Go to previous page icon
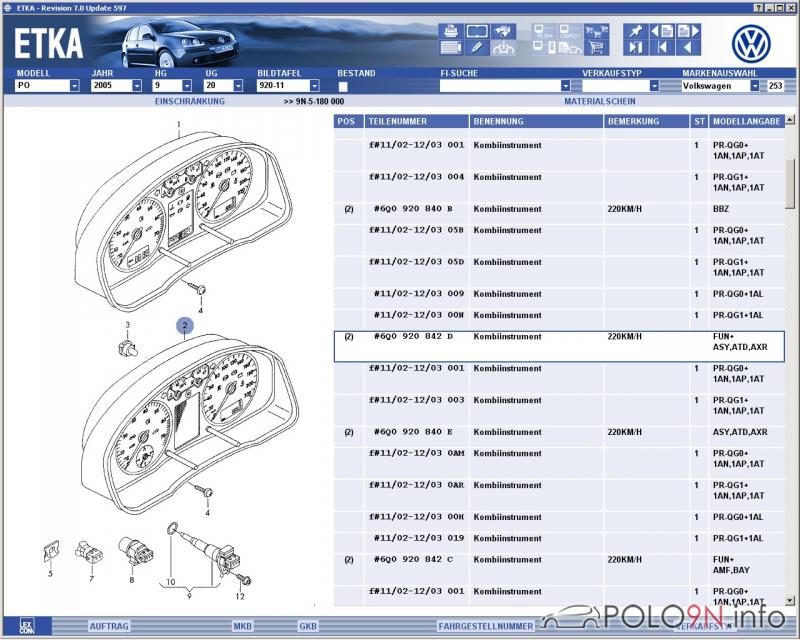800x640 pixels. point(662,32)
